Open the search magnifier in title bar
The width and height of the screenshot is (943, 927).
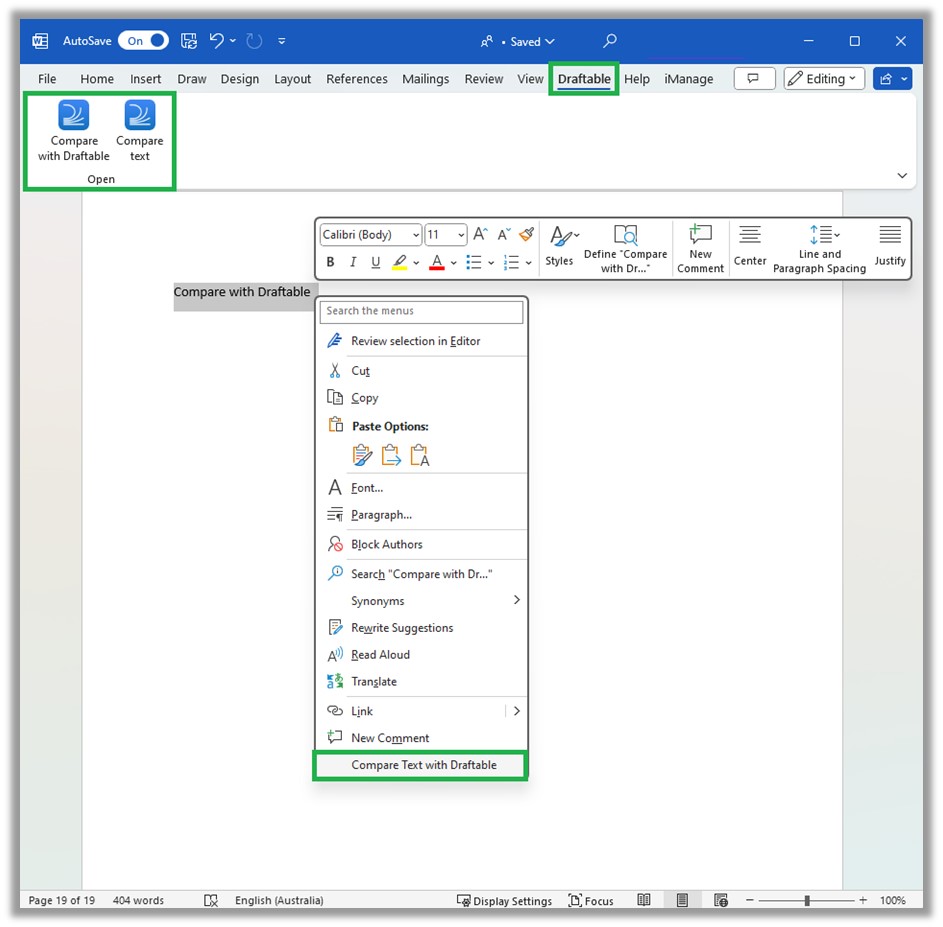[x=609, y=41]
